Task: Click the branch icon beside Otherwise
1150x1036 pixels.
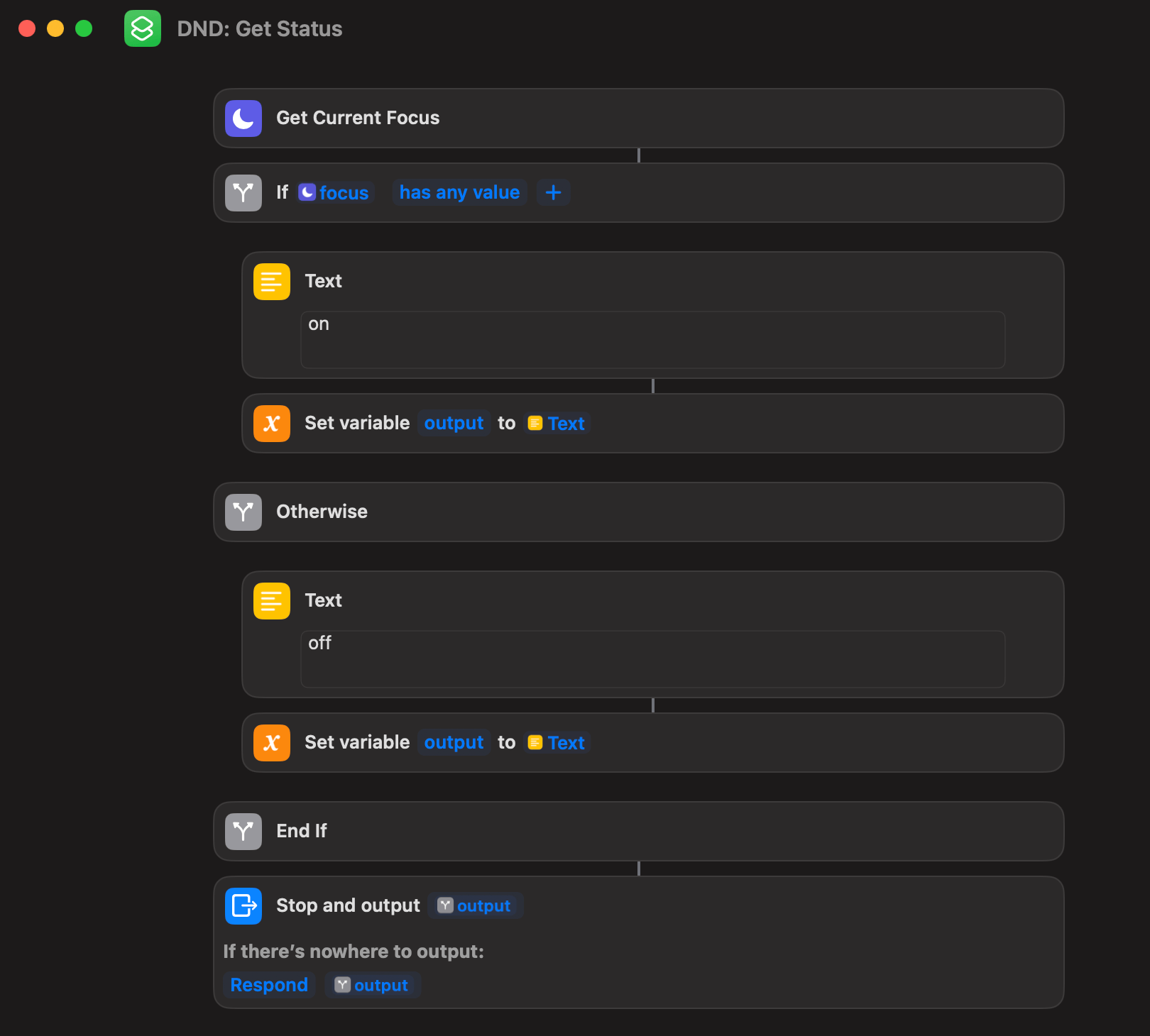Action: click(x=243, y=512)
